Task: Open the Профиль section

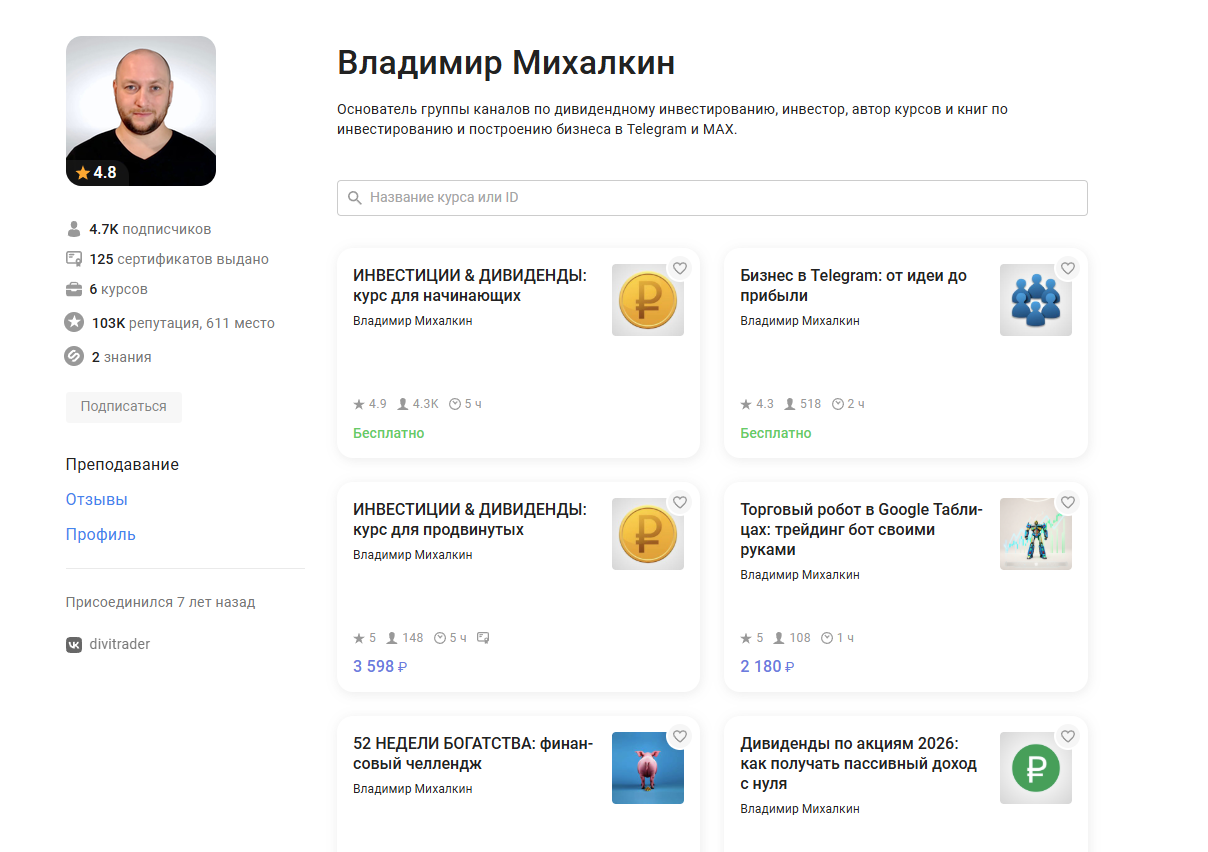Action: point(101,535)
